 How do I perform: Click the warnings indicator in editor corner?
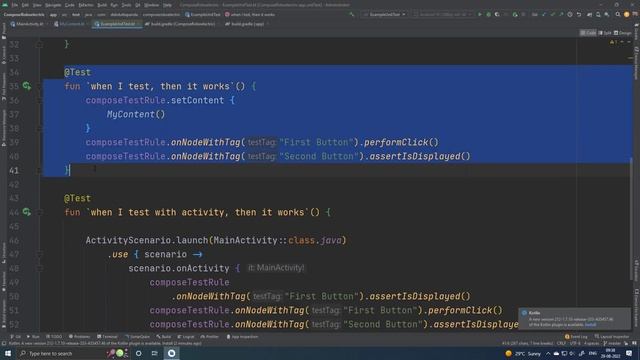point(613,42)
